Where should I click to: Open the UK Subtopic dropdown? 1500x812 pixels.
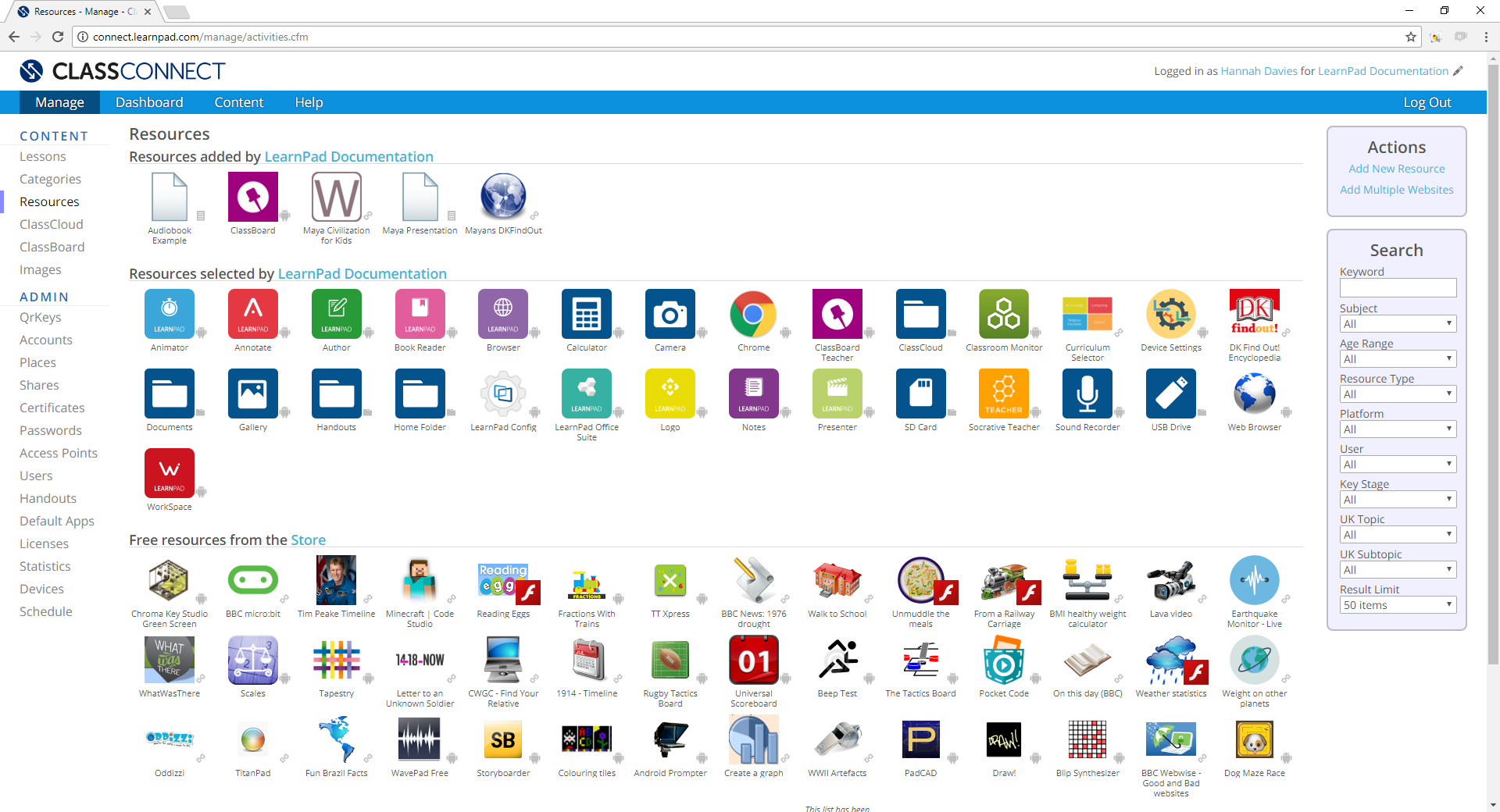[1398, 570]
